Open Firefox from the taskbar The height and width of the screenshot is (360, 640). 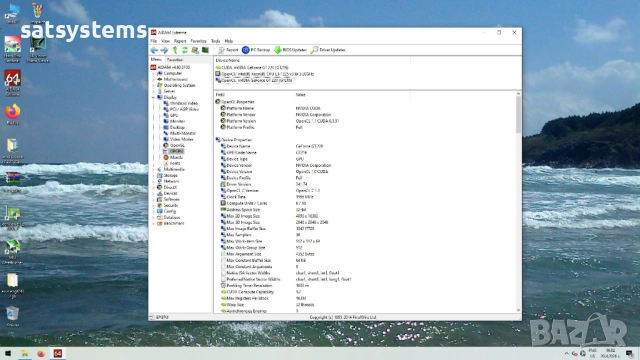click(41, 353)
